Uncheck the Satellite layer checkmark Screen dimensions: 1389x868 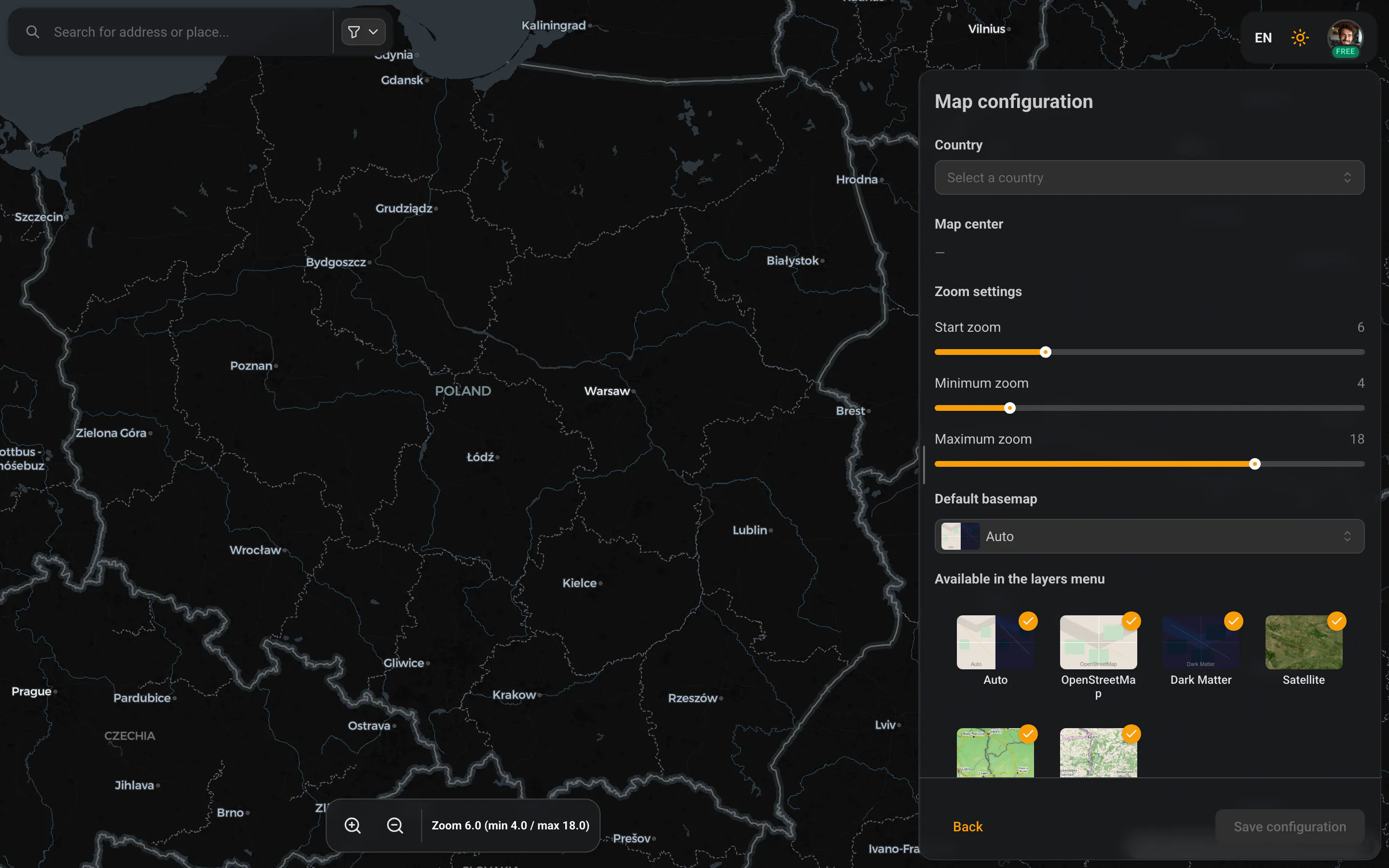pyautogui.click(x=1337, y=621)
